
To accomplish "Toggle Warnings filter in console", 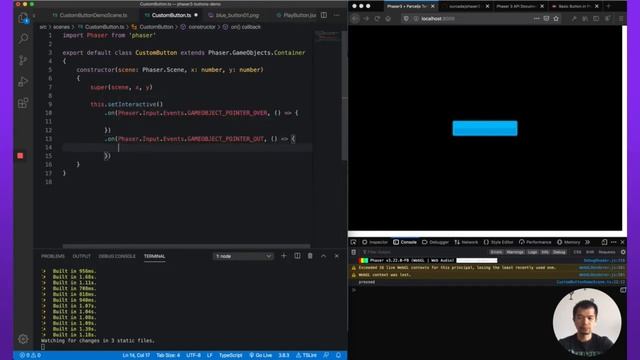I will coord(515,252).
